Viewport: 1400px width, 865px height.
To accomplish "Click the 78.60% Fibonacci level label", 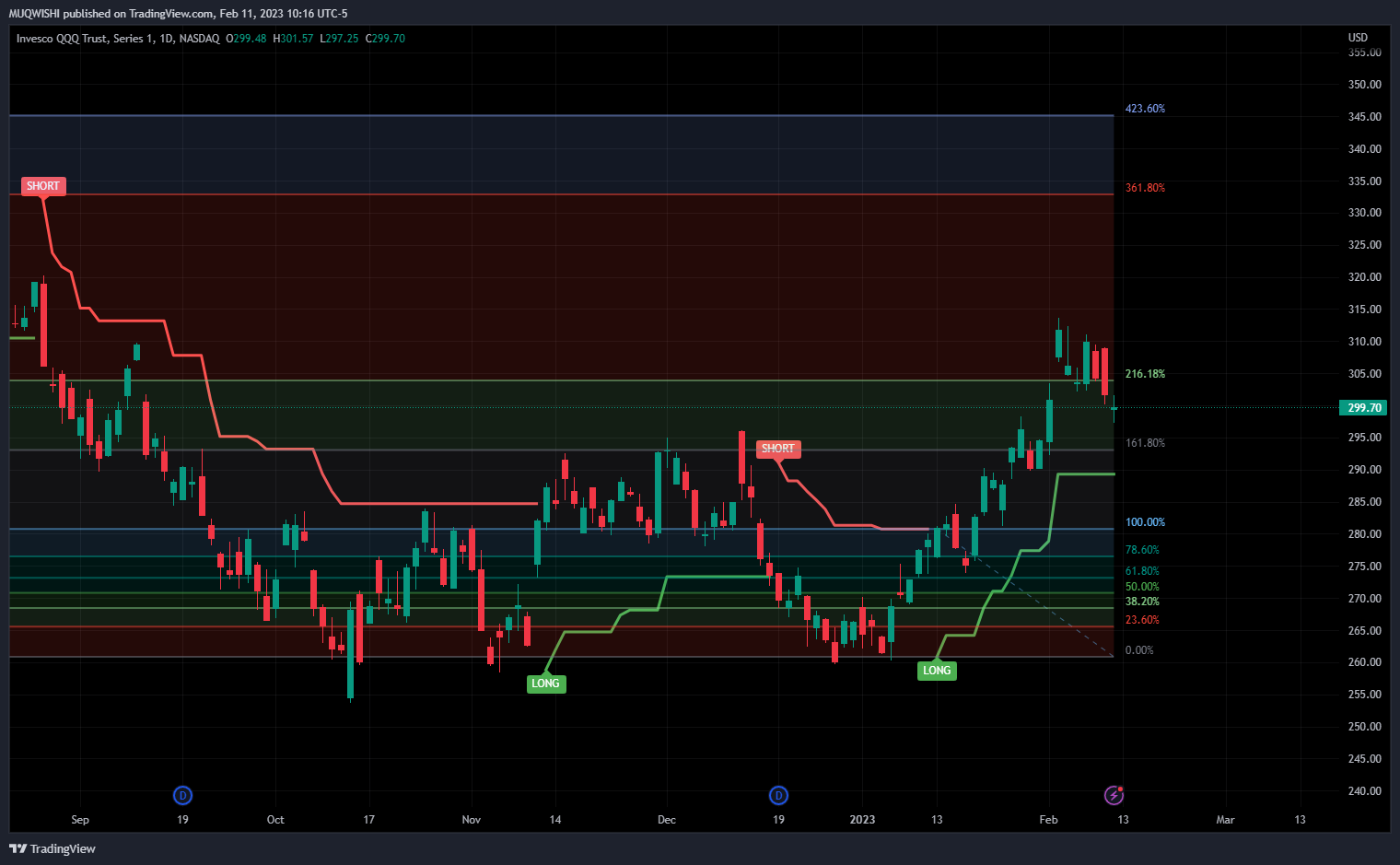I will click(1142, 550).
